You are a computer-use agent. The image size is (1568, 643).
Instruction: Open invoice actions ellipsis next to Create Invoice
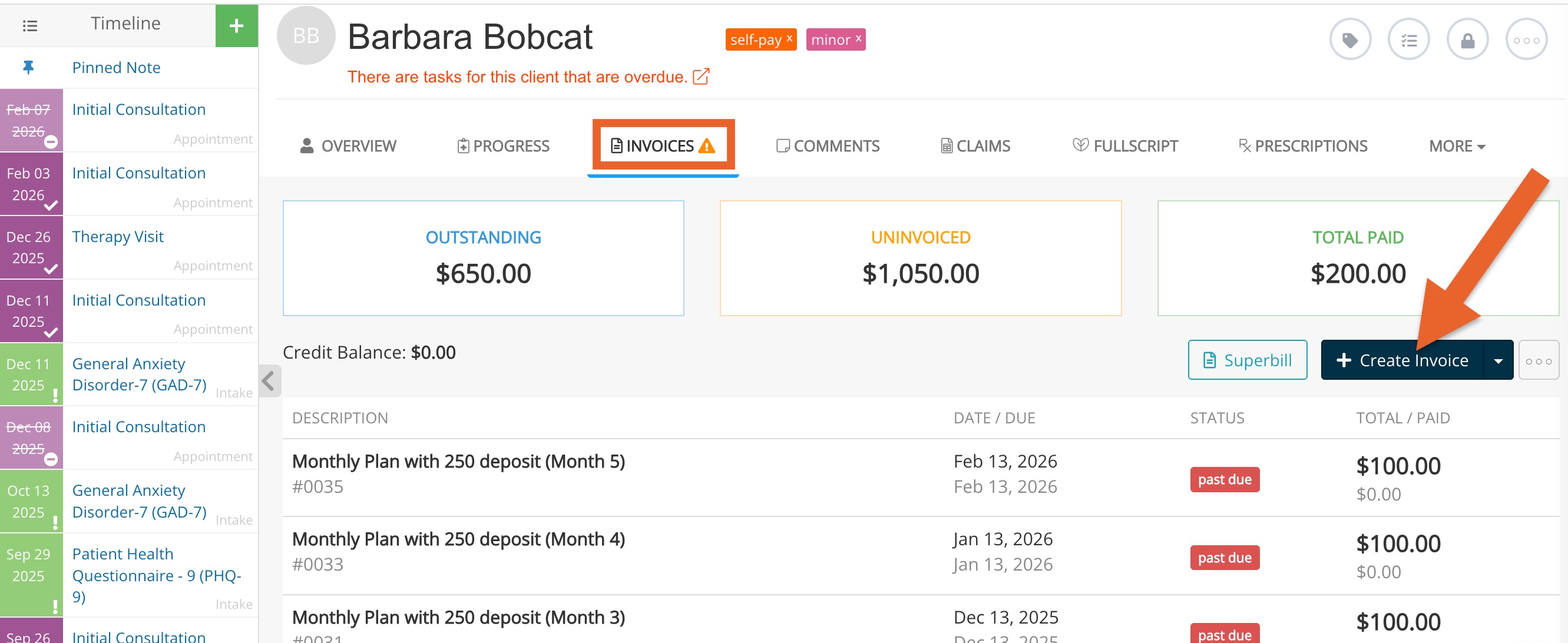pyautogui.click(x=1537, y=361)
